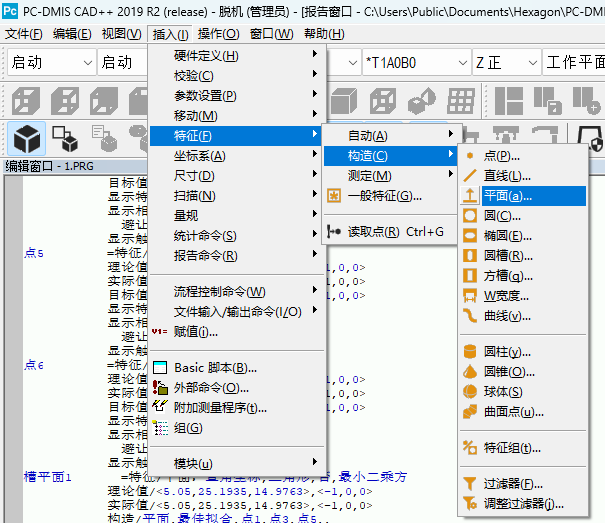This screenshot has height=523, width=605.
Task: Construct a 圆槽(R)... round slot
Action: pyautogui.click(x=523, y=256)
